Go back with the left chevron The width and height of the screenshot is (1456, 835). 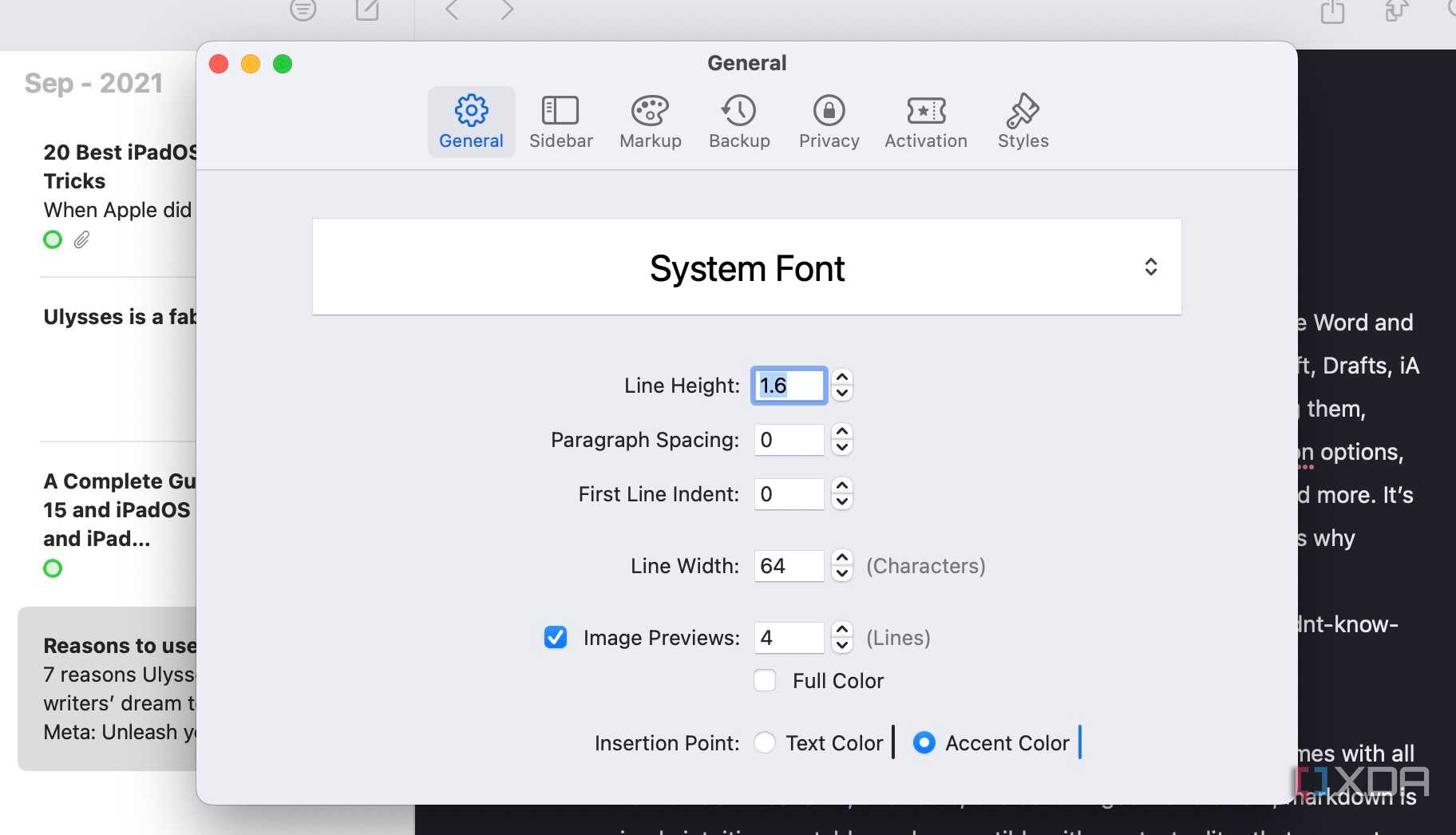[x=452, y=10]
